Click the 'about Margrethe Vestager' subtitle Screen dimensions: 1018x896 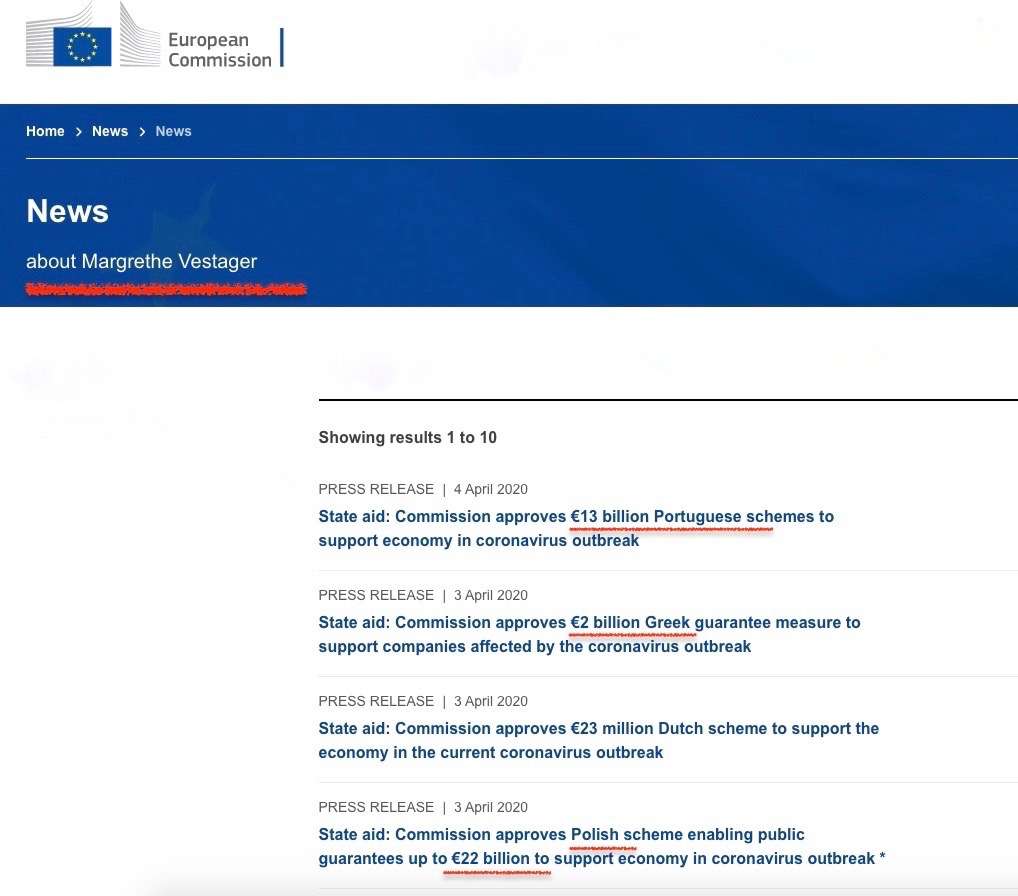click(x=142, y=261)
